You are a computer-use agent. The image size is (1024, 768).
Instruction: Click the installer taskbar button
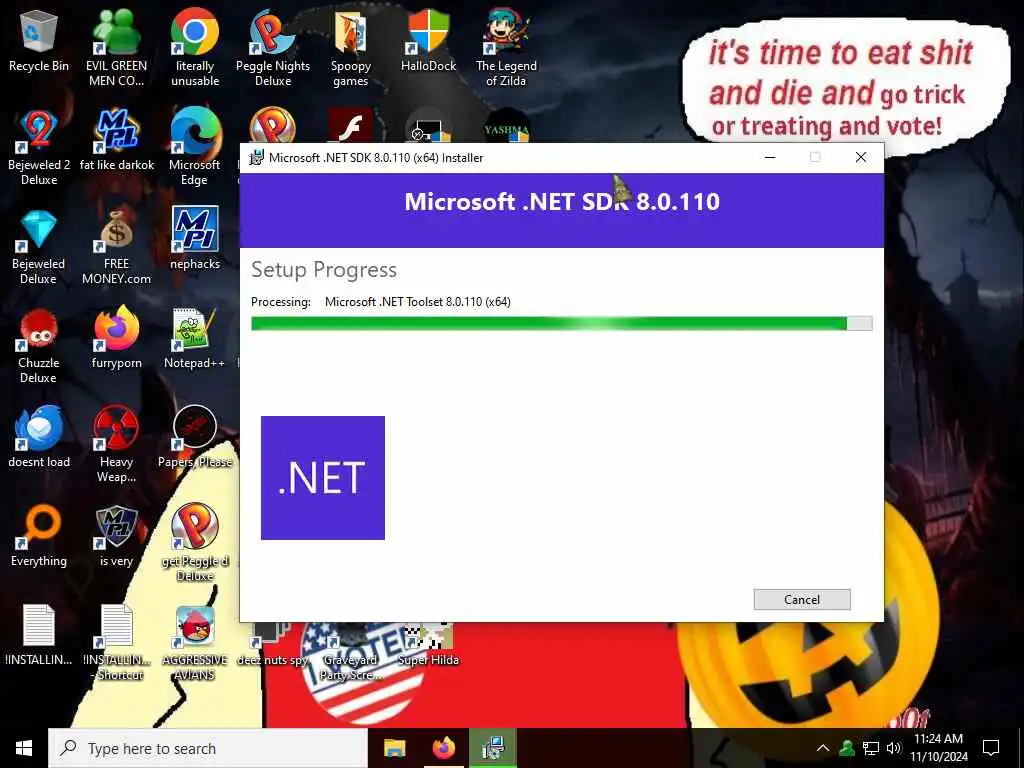click(492, 748)
